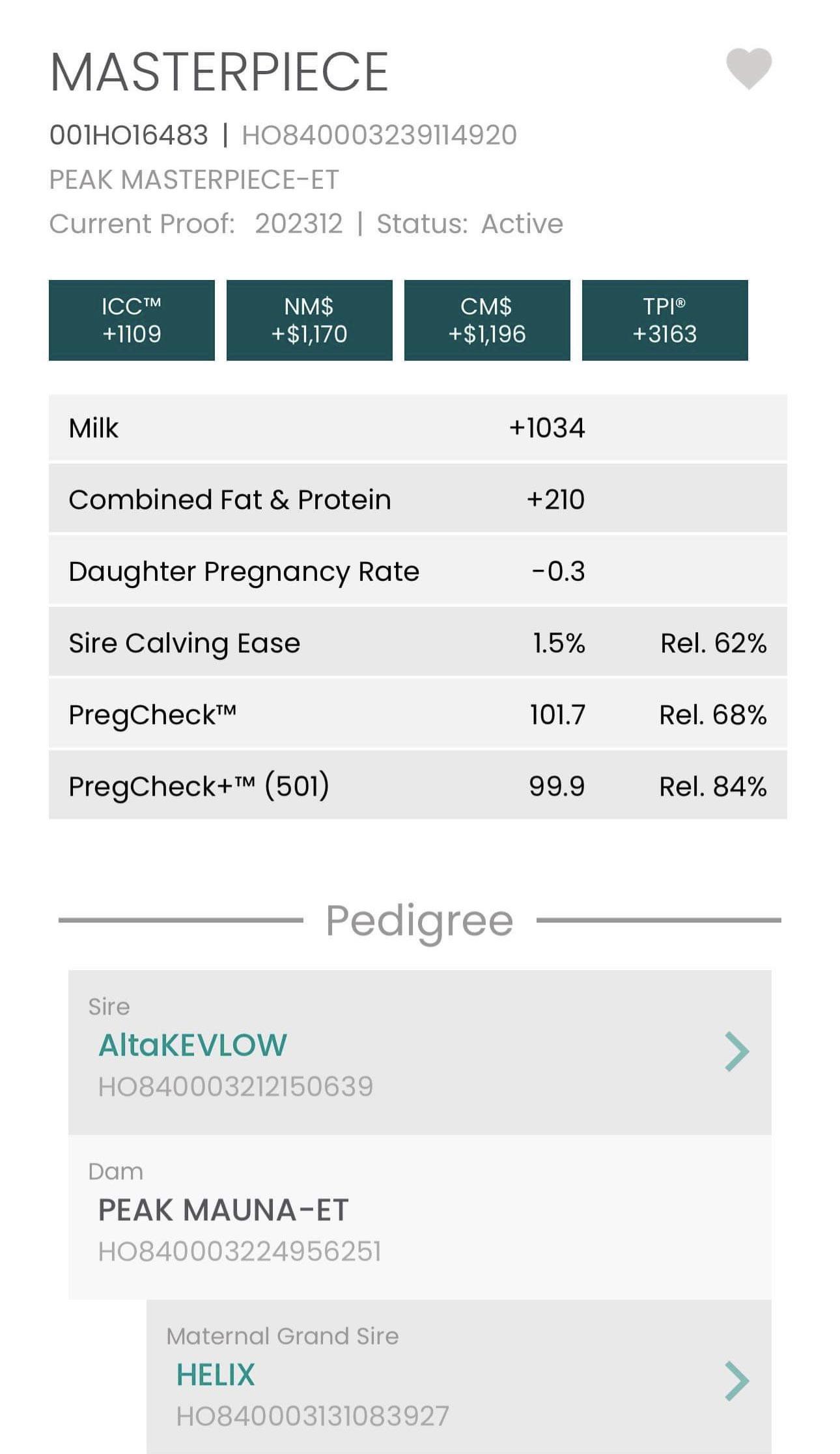Tap the PregCheck+ (501) row
The height and width of the screenshot is (1454, 840).
click(417, 786)
